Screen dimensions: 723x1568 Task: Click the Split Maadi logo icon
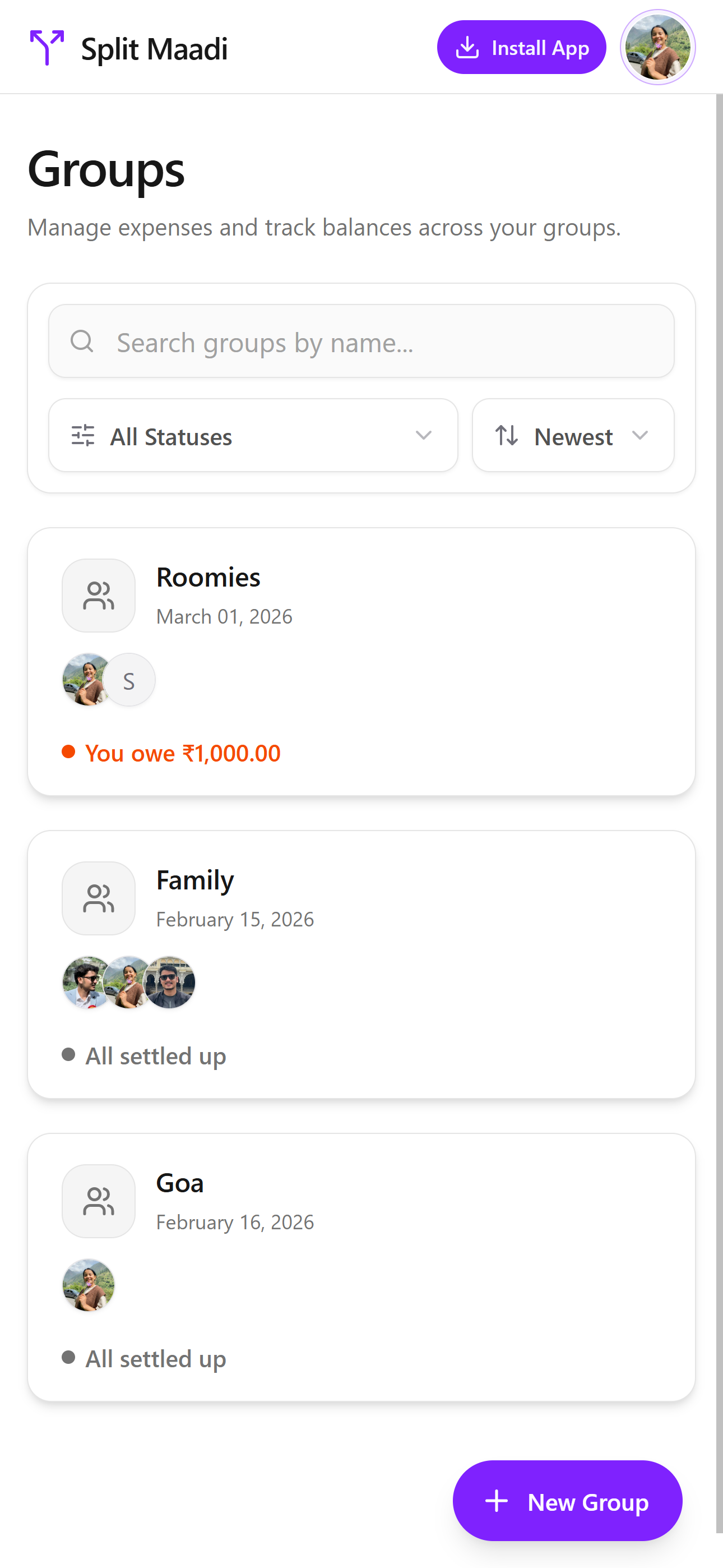[47, 48]
